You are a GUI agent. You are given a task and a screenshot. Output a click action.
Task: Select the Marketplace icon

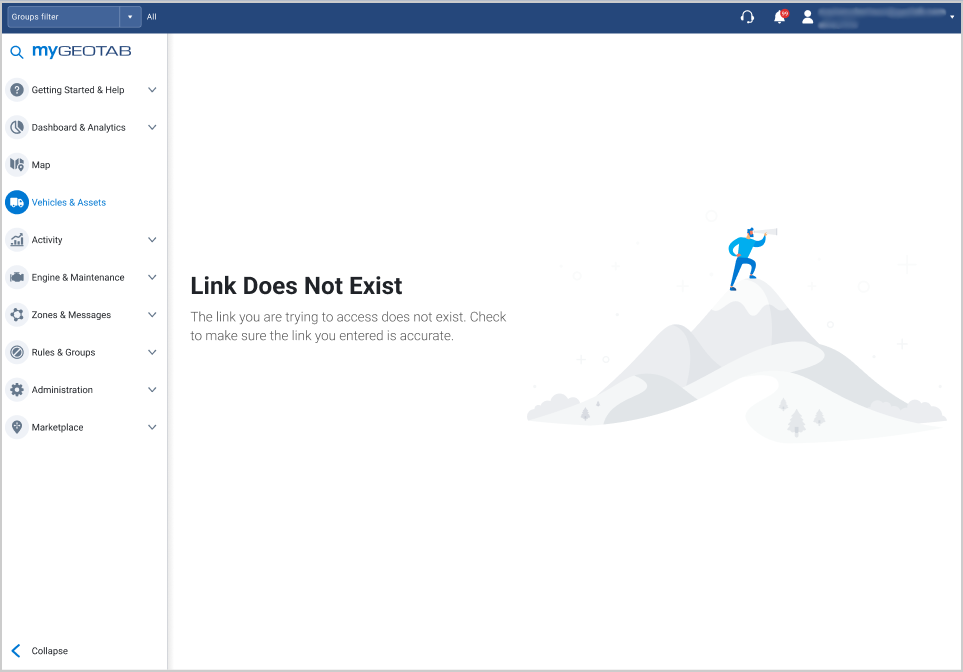(x=17, y=427)
